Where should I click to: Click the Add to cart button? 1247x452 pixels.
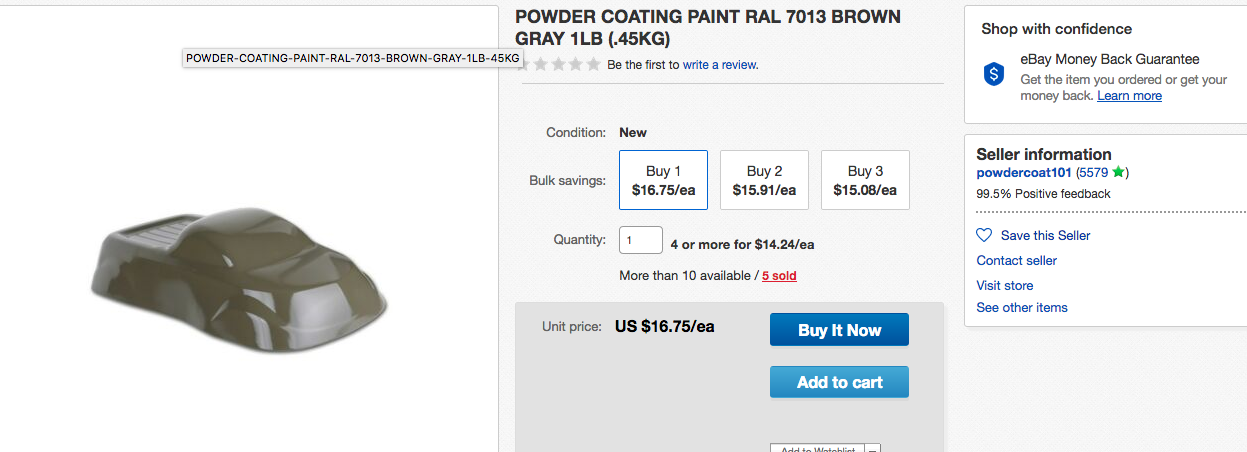[839, 382]
